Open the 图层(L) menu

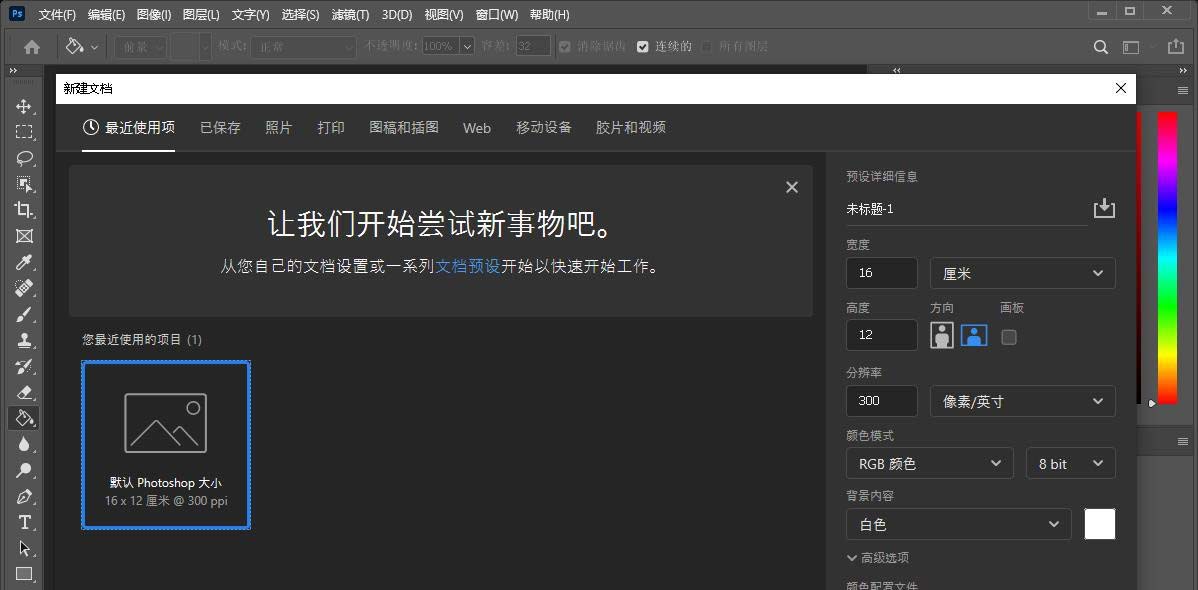pyautogui.click(x=199, y=15)
